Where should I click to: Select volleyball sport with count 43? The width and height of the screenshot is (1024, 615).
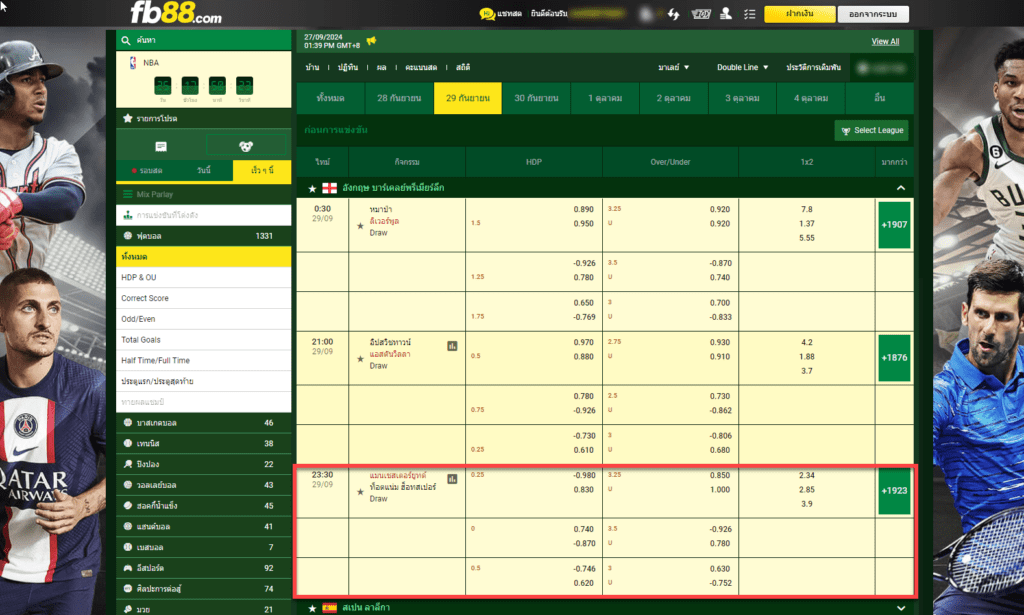[203, 485]
